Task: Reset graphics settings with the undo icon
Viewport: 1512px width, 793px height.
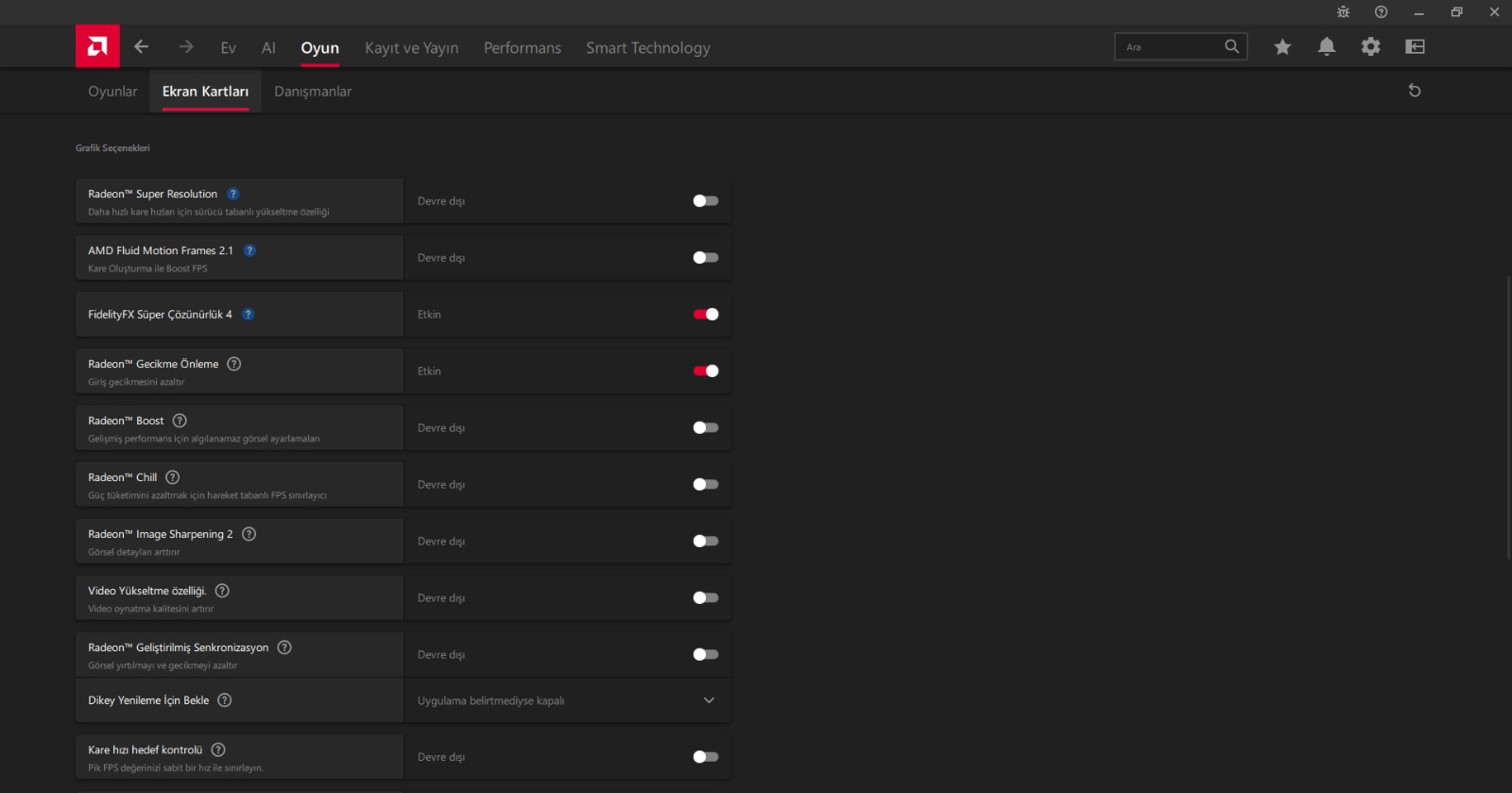Action: [1415, 91]
